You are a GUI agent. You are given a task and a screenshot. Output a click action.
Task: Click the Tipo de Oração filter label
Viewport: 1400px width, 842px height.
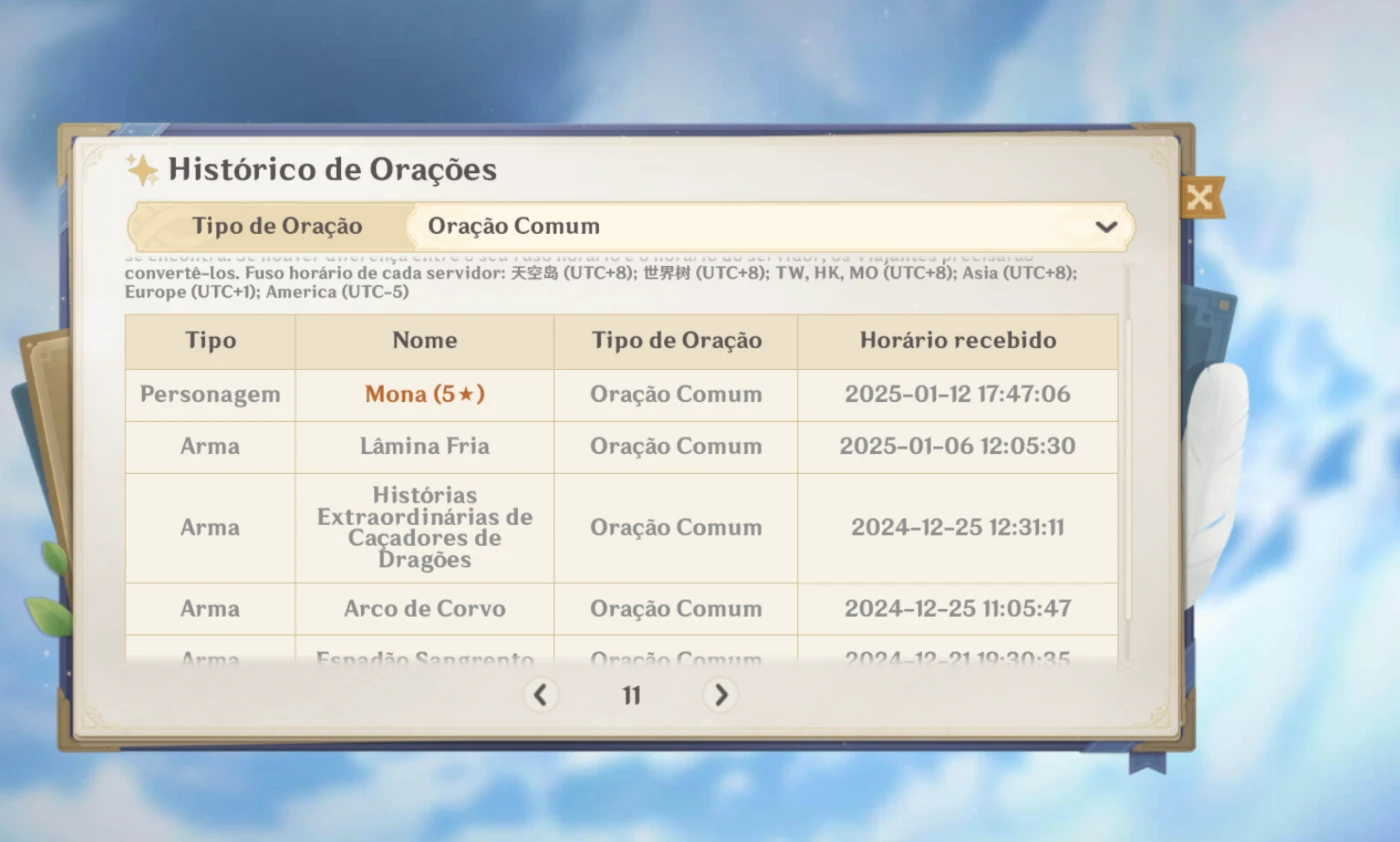coord(277,226)
